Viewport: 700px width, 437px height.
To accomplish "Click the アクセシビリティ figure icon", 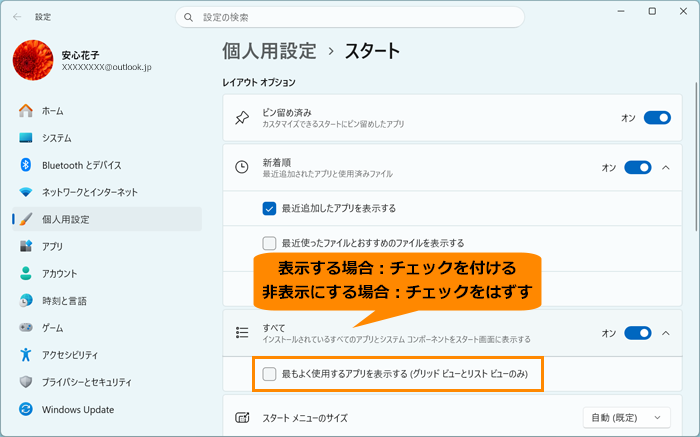I will (26, 354).
